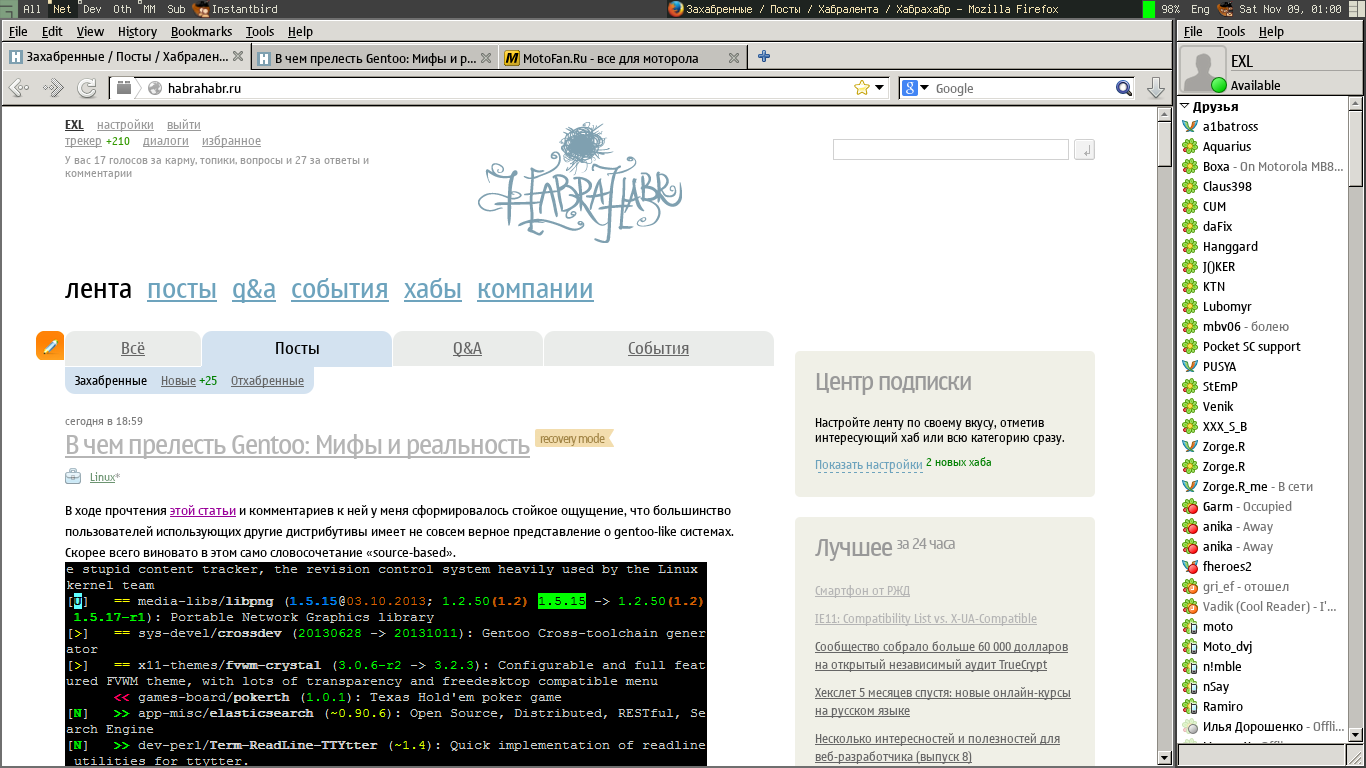The width and height of the screenshot is (1366, 768).
Task: Show Новые +25 posts filter
Action: click(x=189, y=381)
